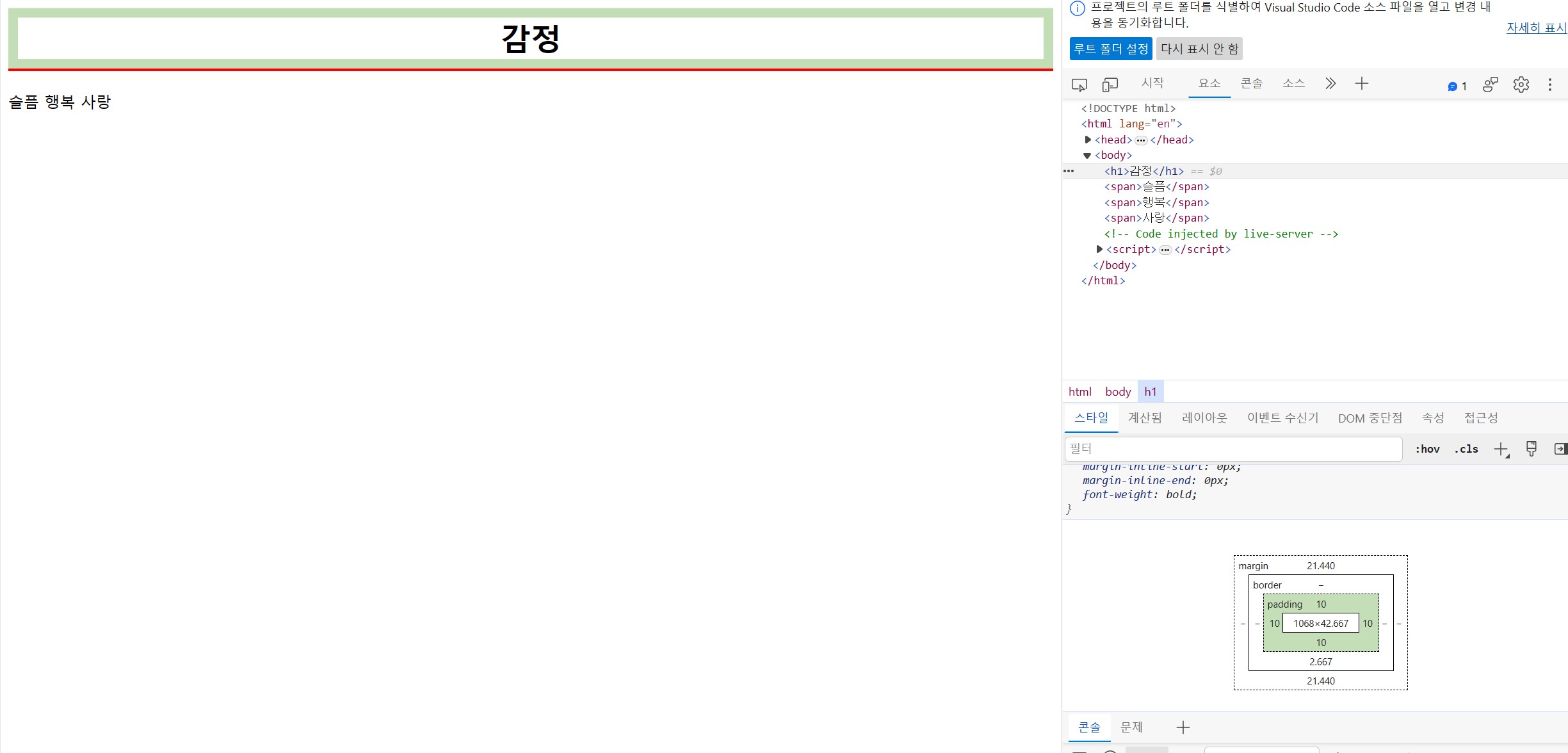
Task: Select the 속성 pane tab
Action: (1433, 418)
